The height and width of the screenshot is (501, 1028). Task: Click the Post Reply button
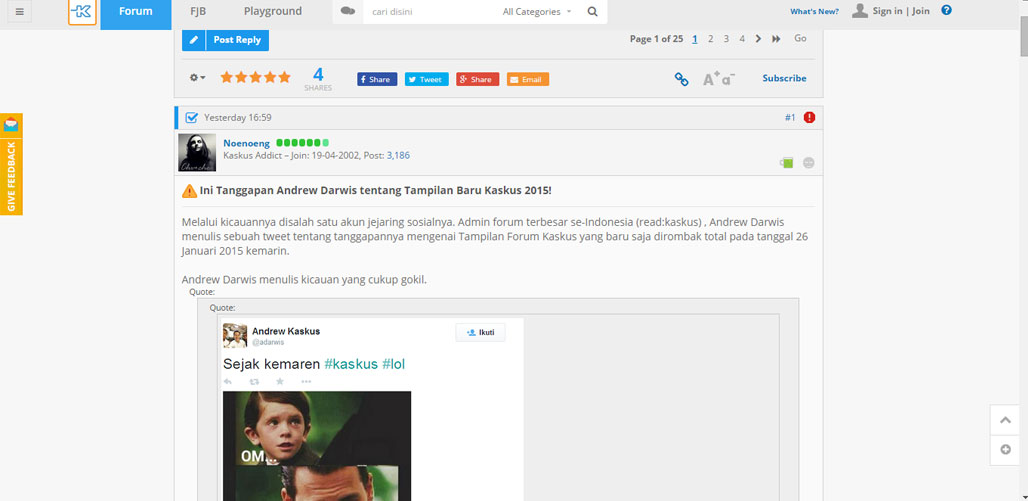click(x=237, y=40)
